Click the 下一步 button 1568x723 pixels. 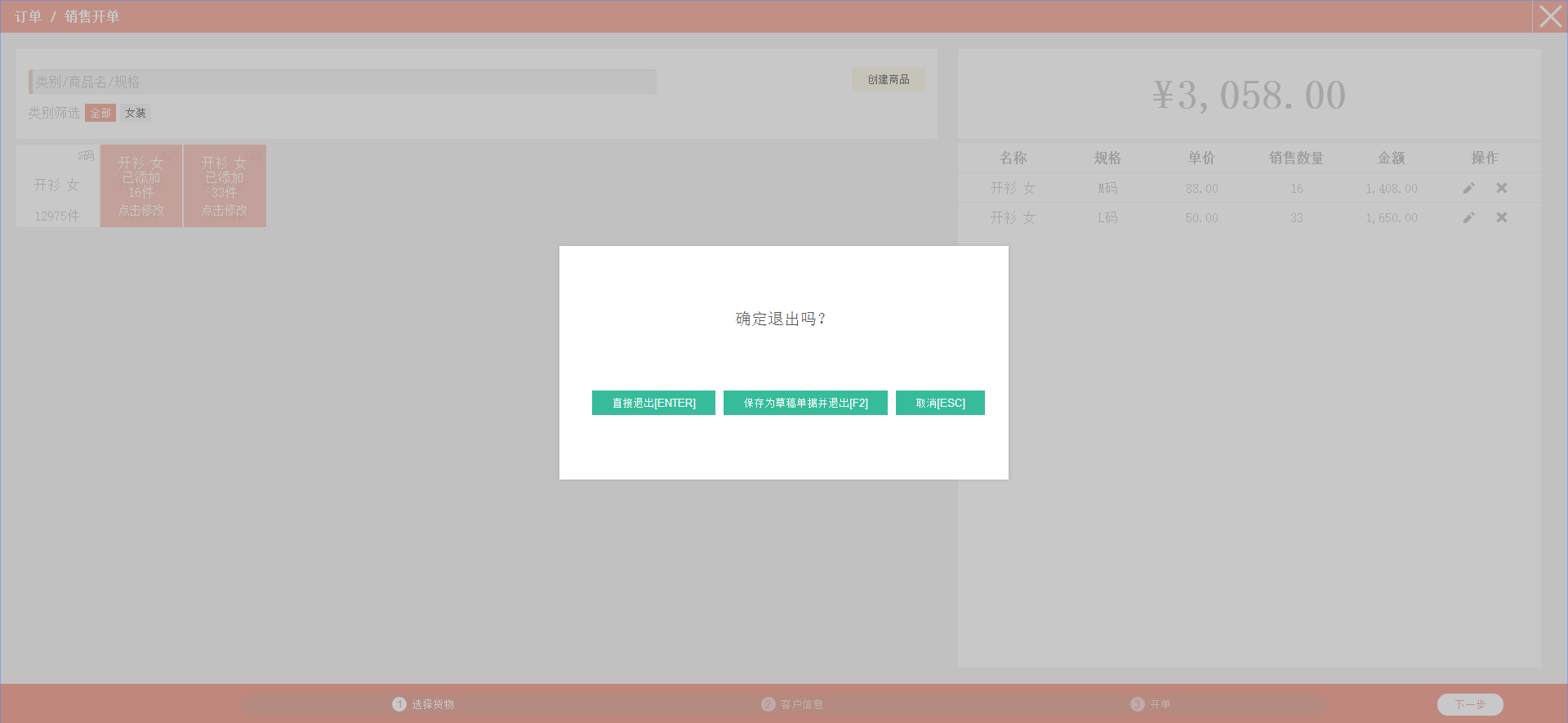[1469, 704]
